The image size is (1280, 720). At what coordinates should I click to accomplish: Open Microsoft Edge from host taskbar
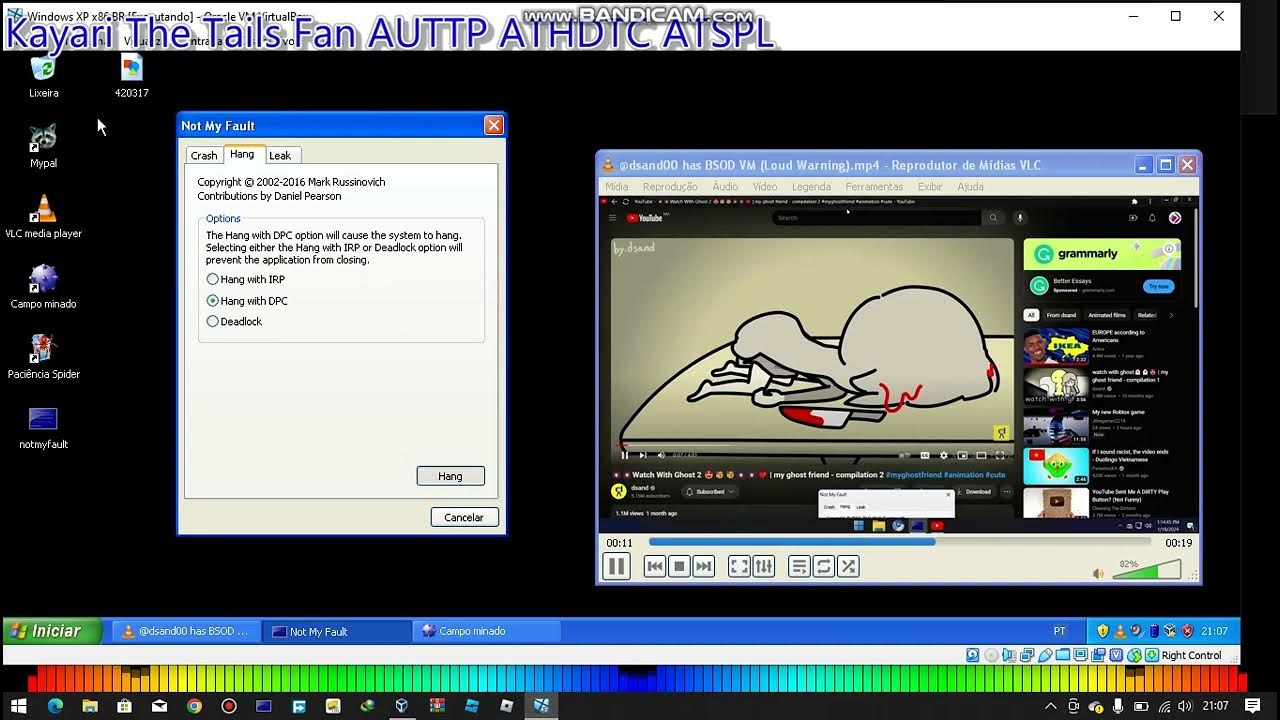tap(55, 706)
